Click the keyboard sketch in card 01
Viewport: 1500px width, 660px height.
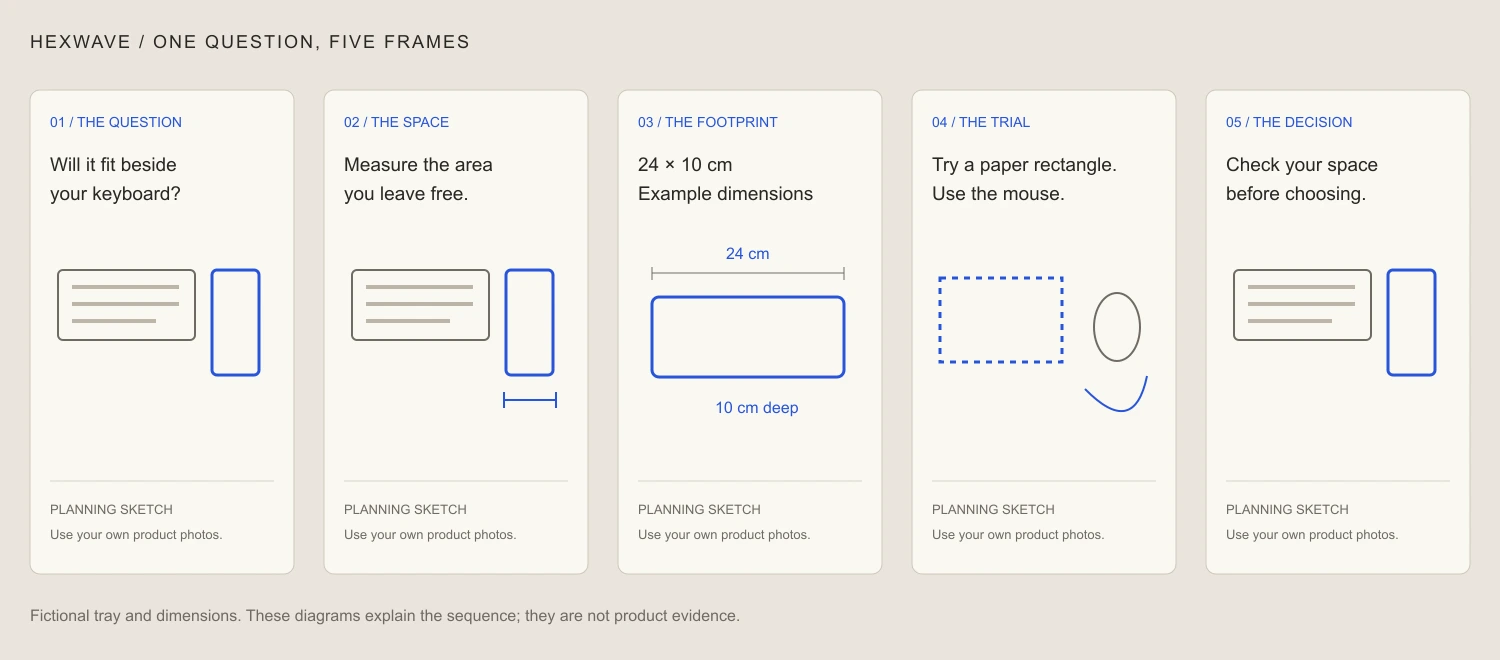click(x=126, y=305)
